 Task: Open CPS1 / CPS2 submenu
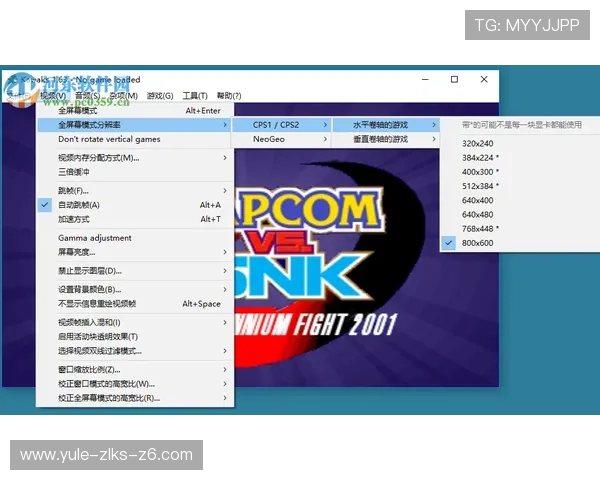tap(281, 125)
